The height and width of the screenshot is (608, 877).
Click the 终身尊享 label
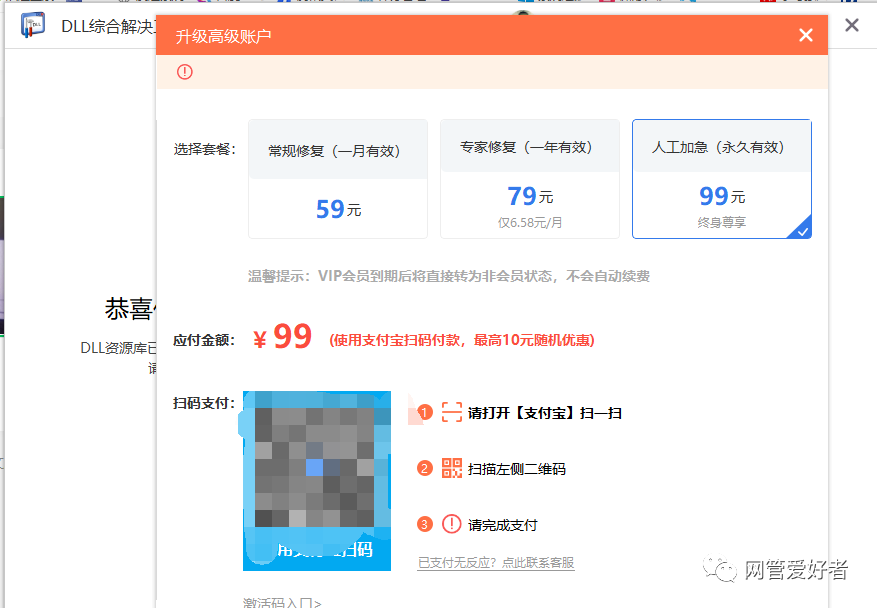pos(722,223)
